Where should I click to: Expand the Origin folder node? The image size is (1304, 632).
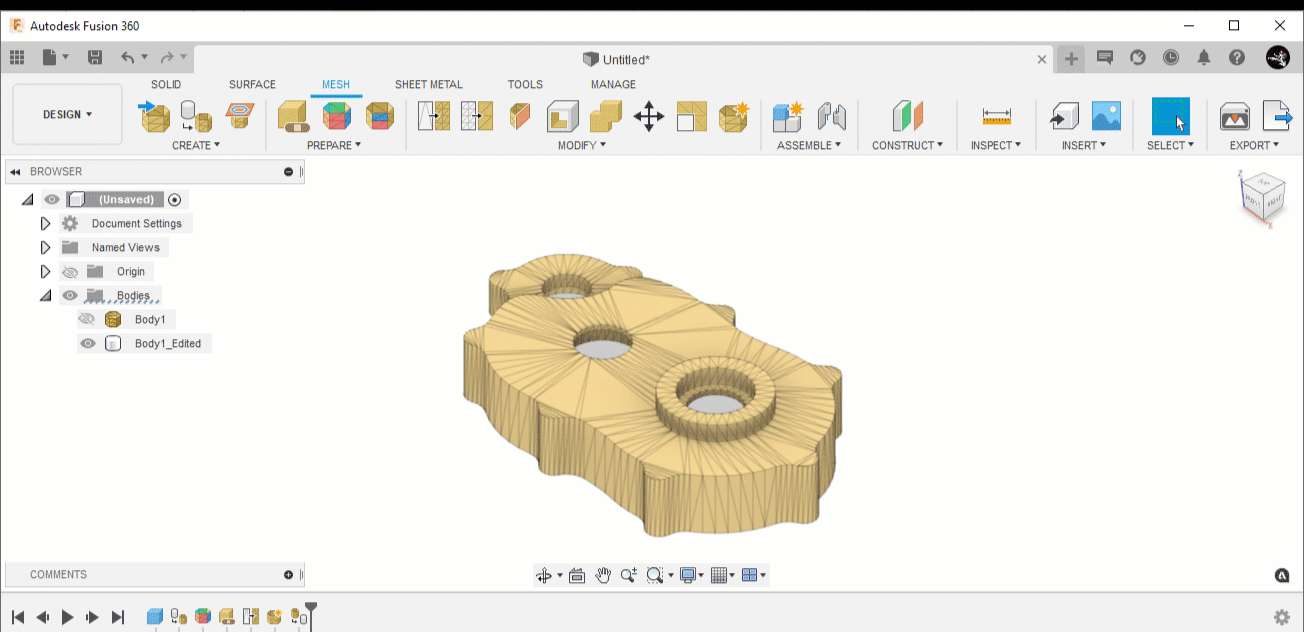[45, 272]
